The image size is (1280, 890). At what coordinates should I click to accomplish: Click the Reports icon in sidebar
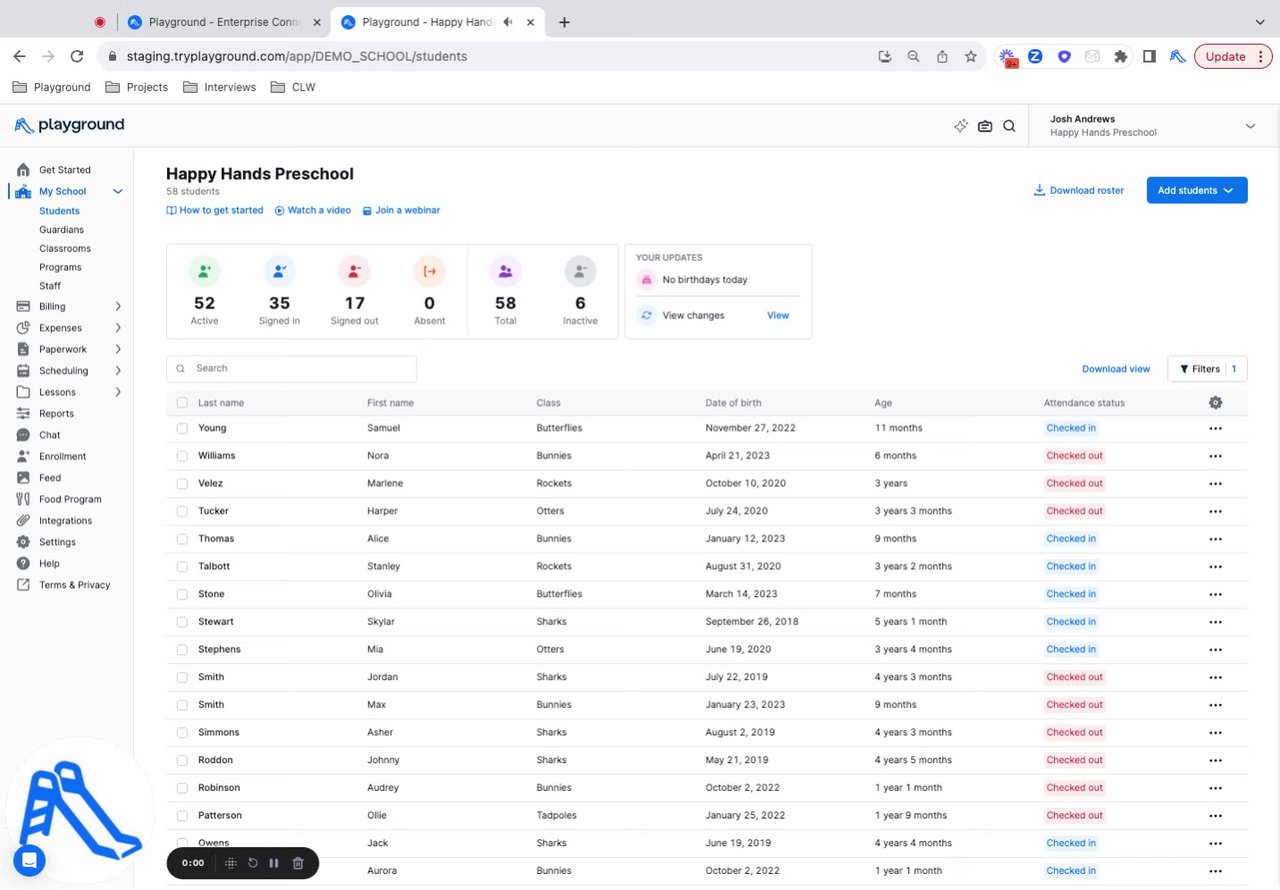23,414
